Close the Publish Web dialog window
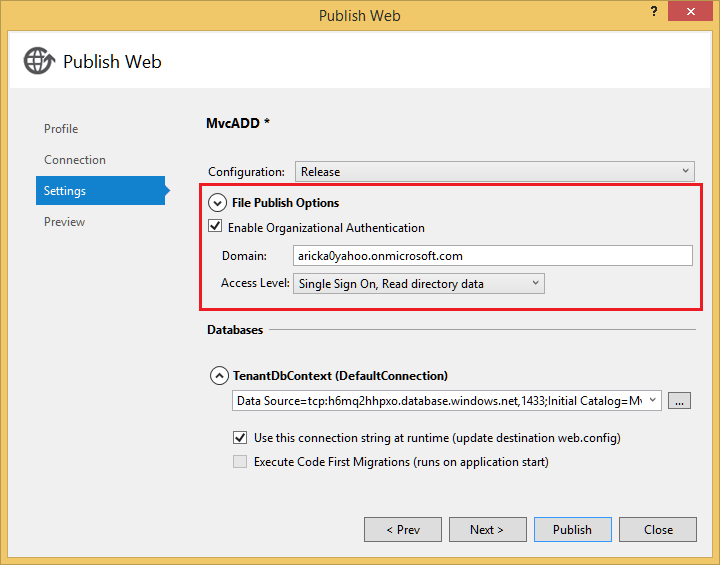This screenshot has width=720, height=565. [696, 14]
